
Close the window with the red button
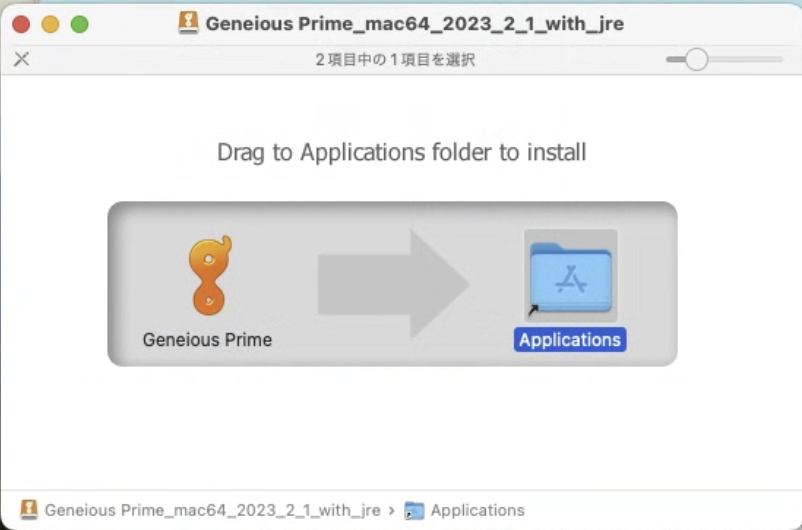(21, 24)
